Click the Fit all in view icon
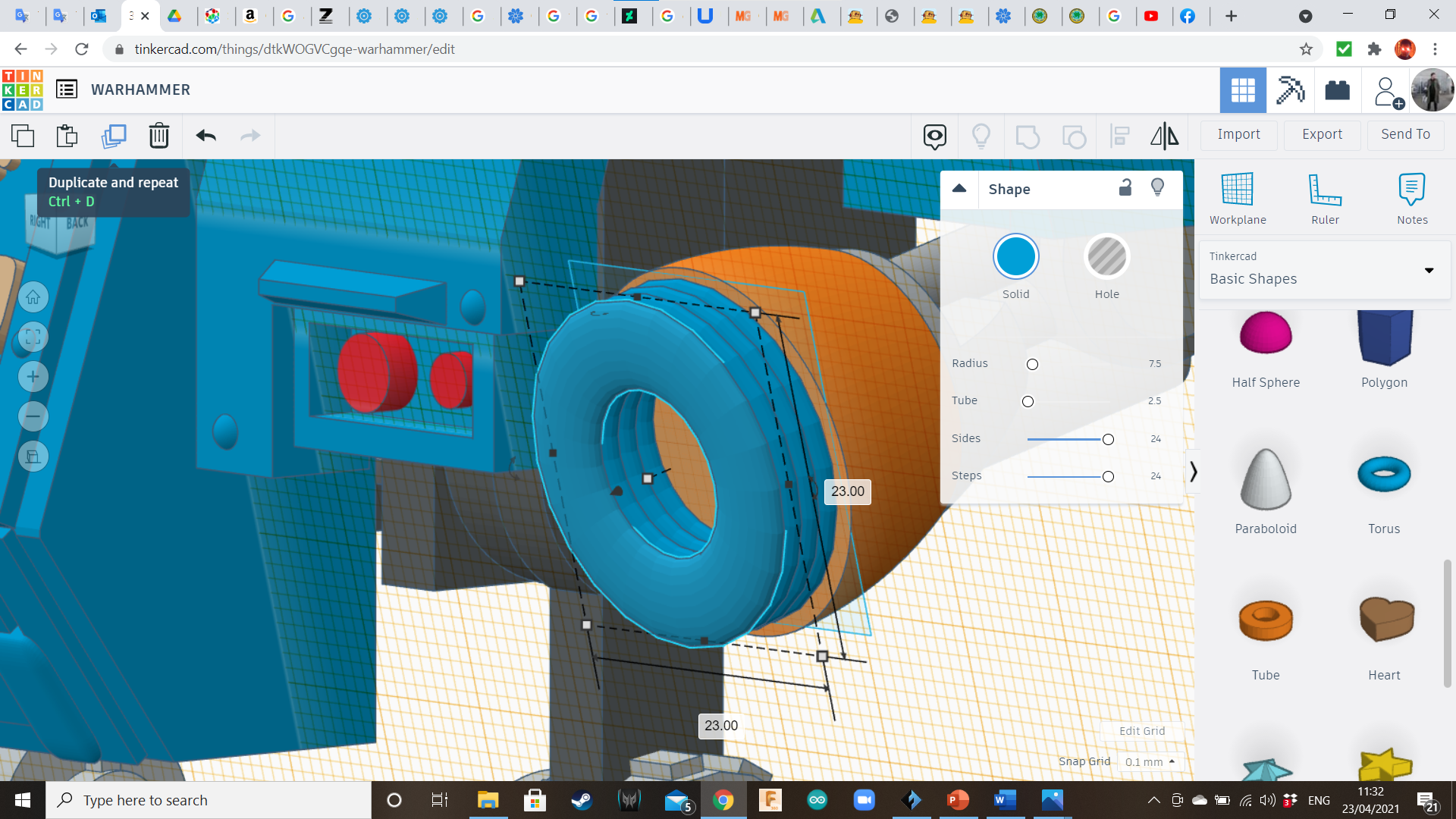Image resolution: width=1456 pixels, height=819 pixels. pos(33,337)
